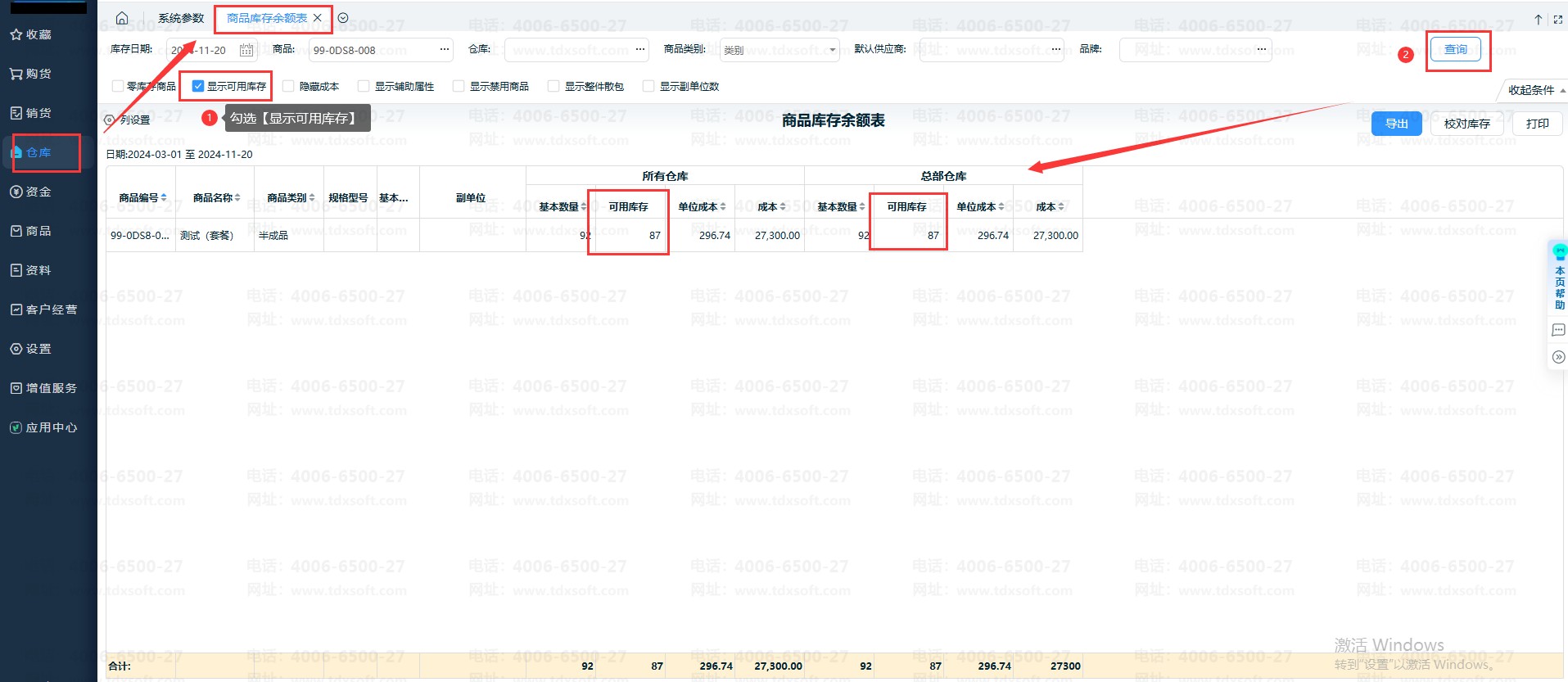The image size is (1568, 682).
Task: Open the 仓库 selector ellipsis
Action: click(639, 50)
